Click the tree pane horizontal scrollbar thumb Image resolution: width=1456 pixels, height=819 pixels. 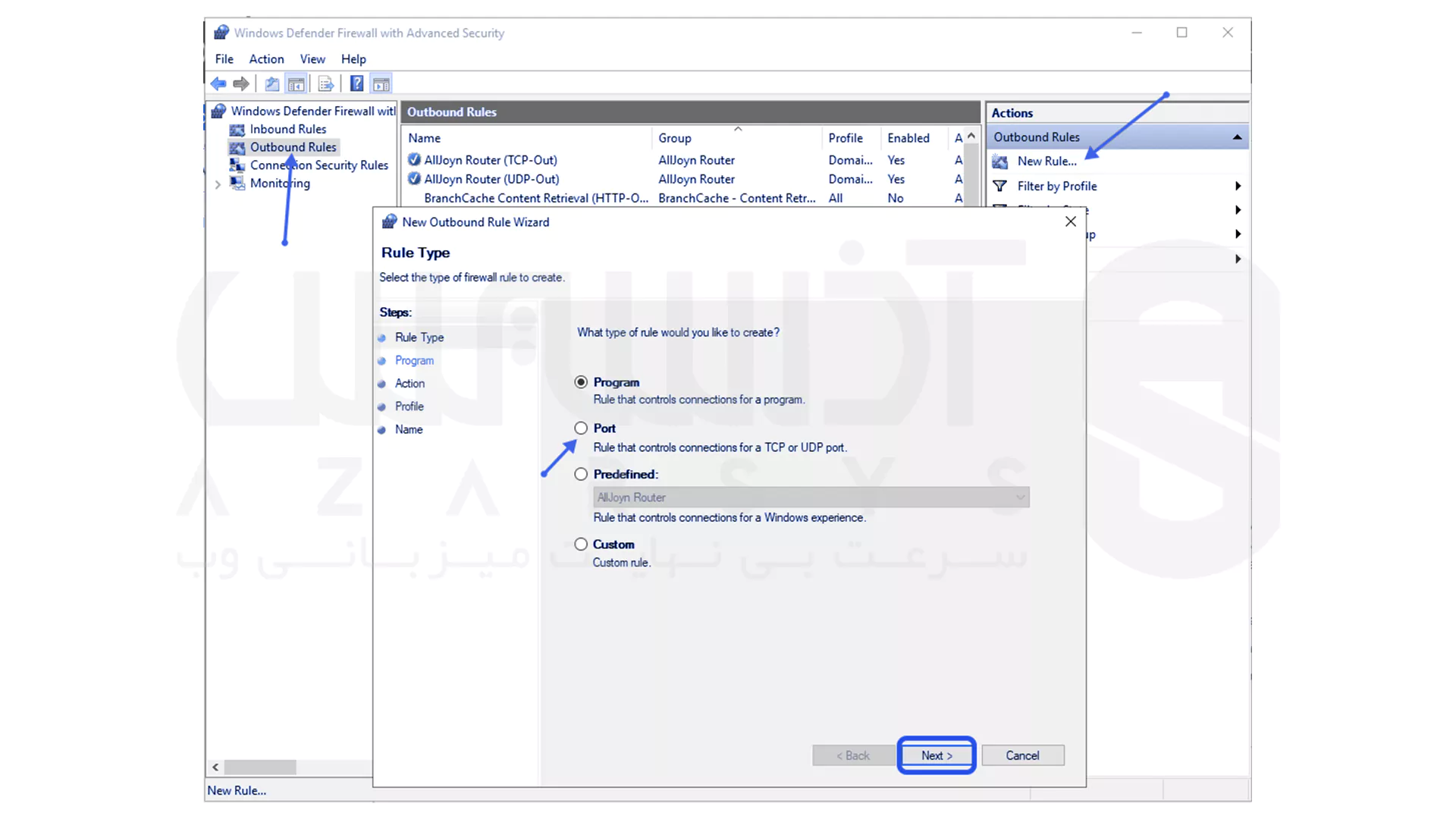point(260,767)
